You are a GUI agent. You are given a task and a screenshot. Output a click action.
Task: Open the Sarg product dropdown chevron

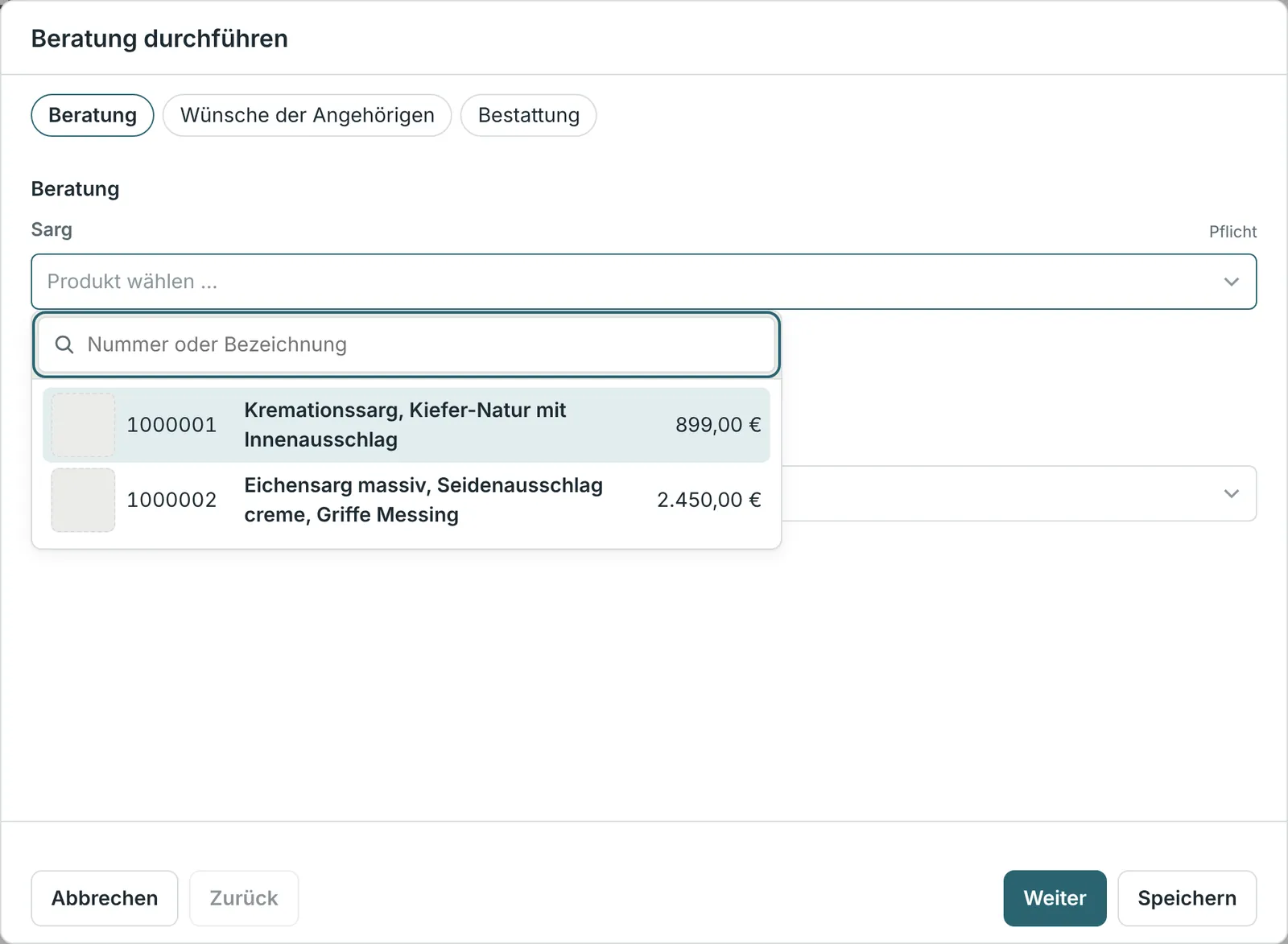[x=1231, y=282]
